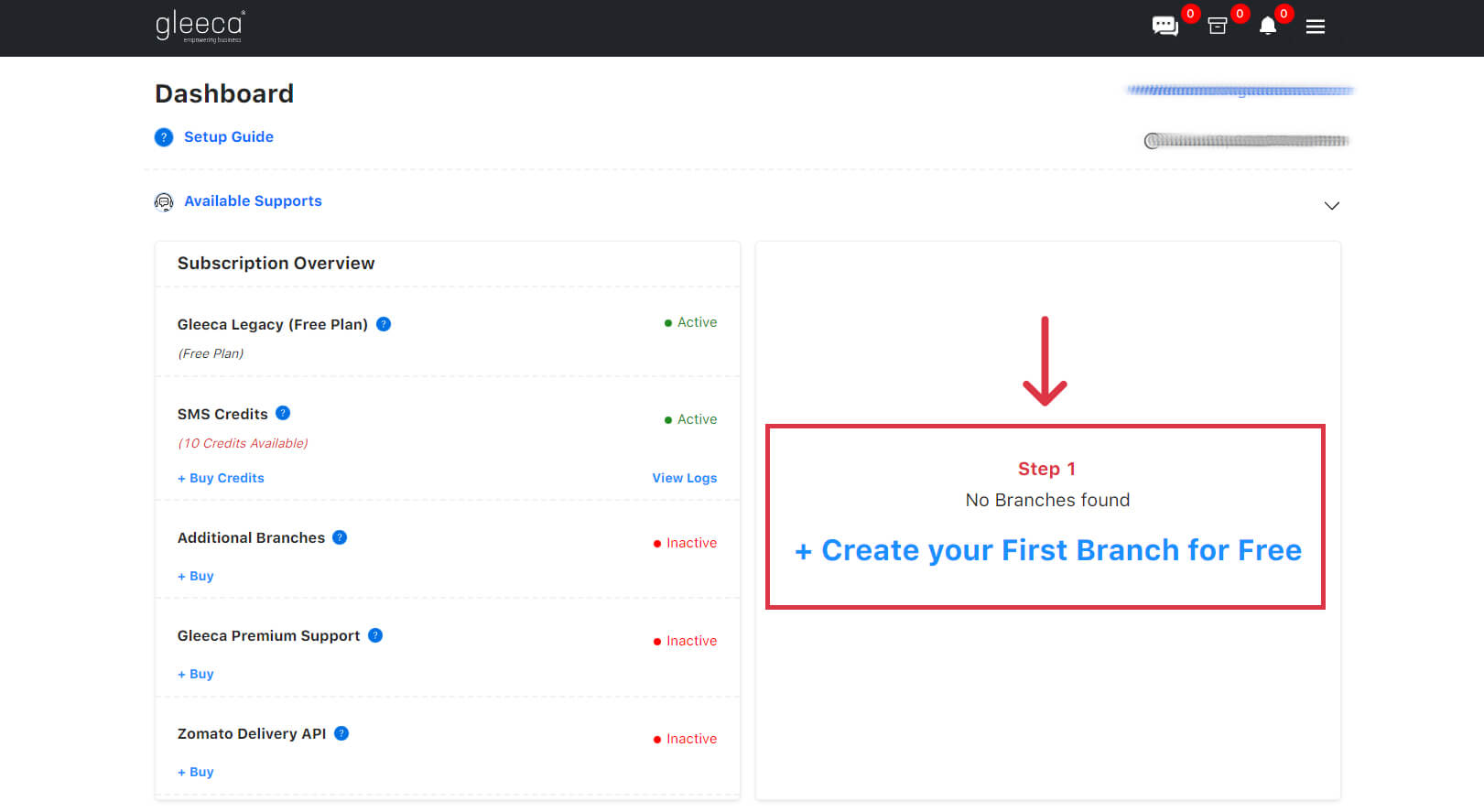Click help icon beside Zomato Delivery API
Screen dimensions: 1484x812
(341, 733)
